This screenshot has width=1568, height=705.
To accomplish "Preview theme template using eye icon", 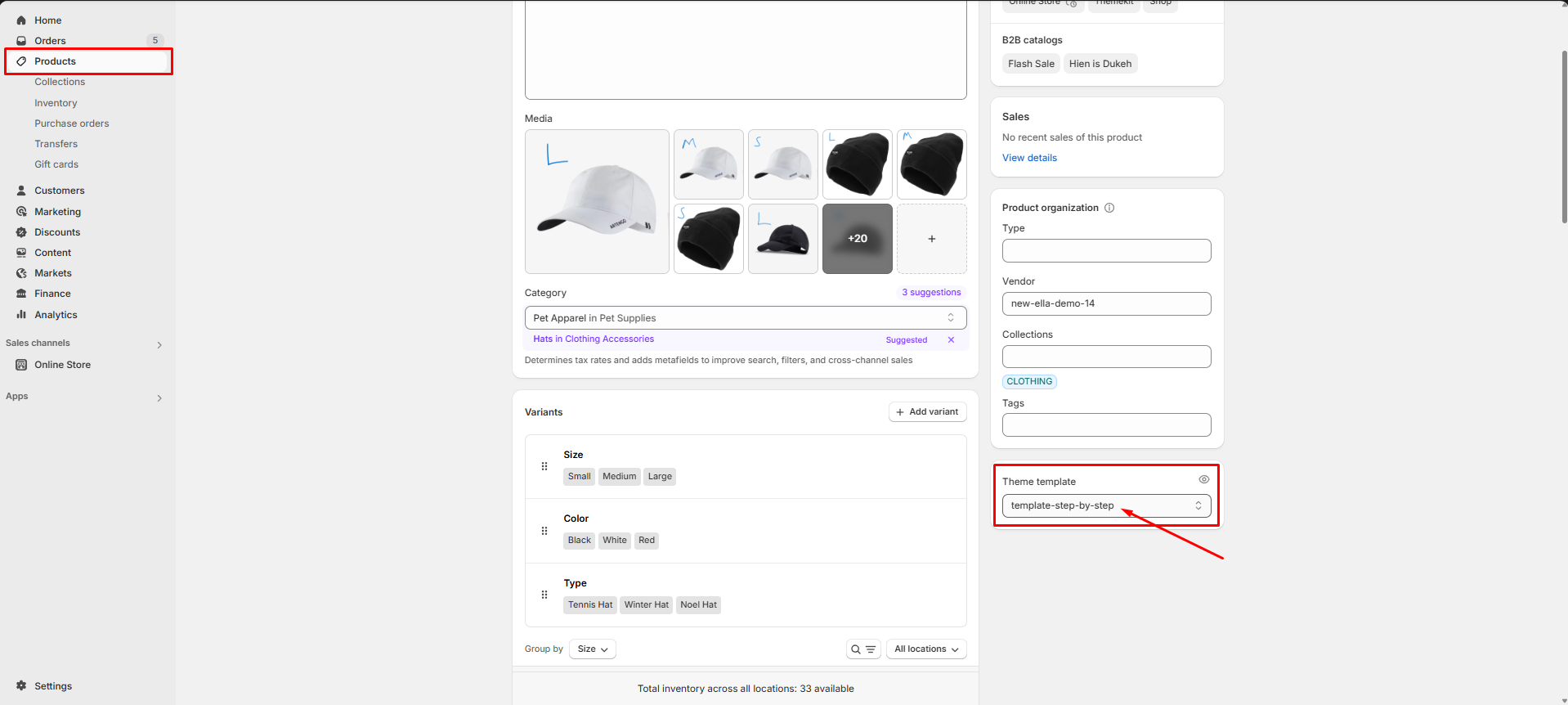I will click(x=1203, y=480).
